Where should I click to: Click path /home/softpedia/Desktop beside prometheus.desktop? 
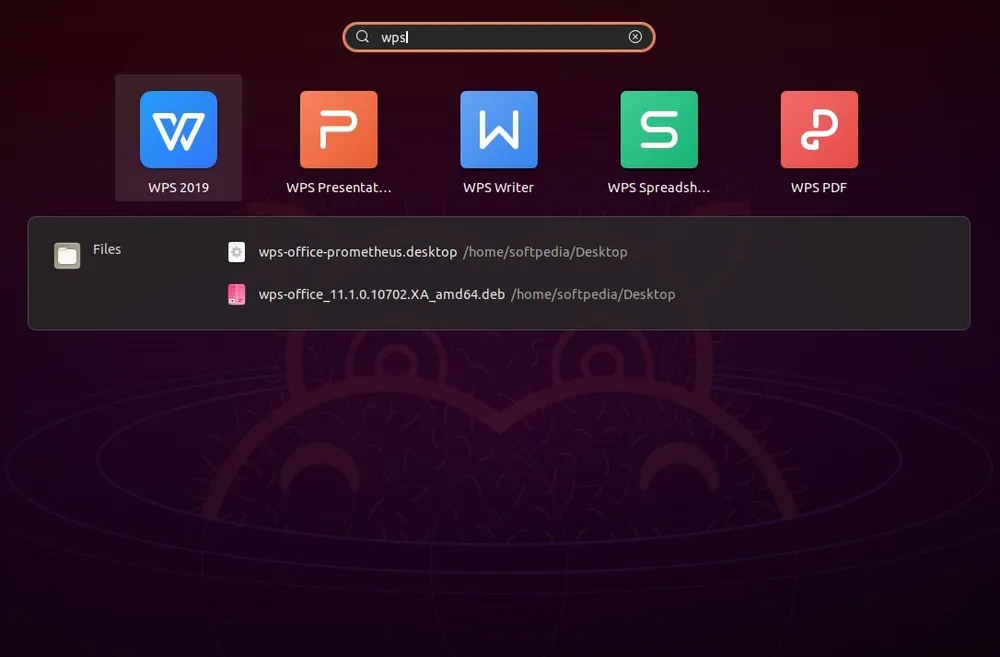(545, 252)
